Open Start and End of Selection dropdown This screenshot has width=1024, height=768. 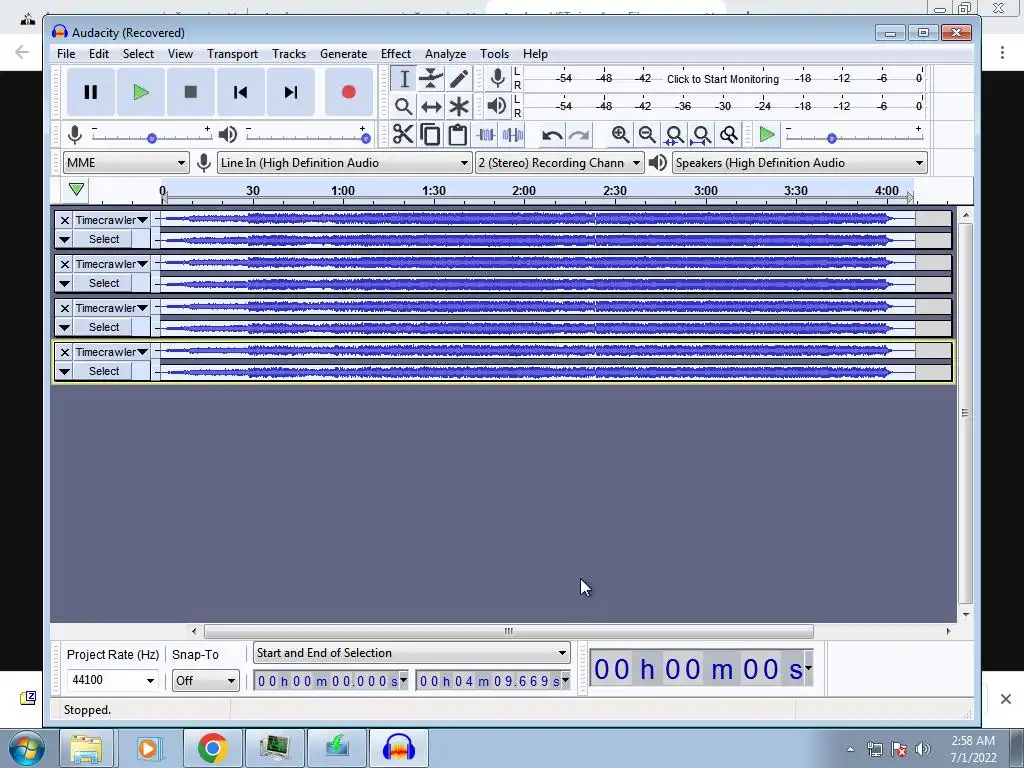point(411,653)
